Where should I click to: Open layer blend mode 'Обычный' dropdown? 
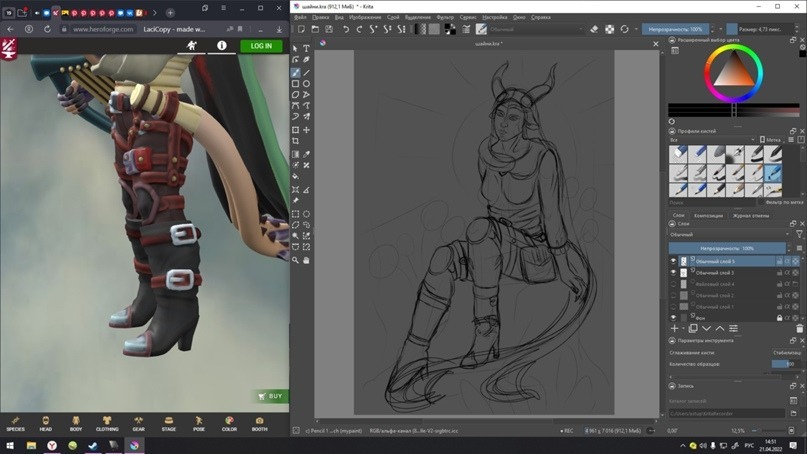pos(729,235)
